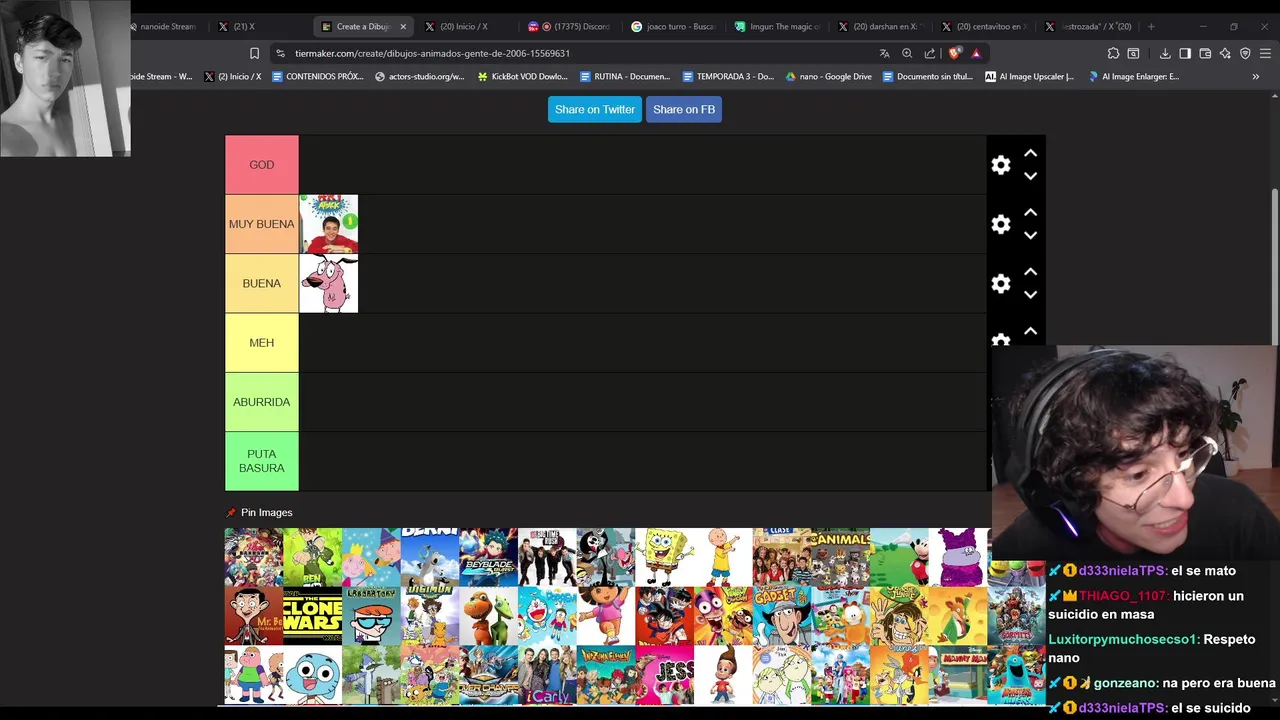Move BUENA tier row up
The height and width of the screenshot is (720, 1280).
click(x=1030, y=272)
